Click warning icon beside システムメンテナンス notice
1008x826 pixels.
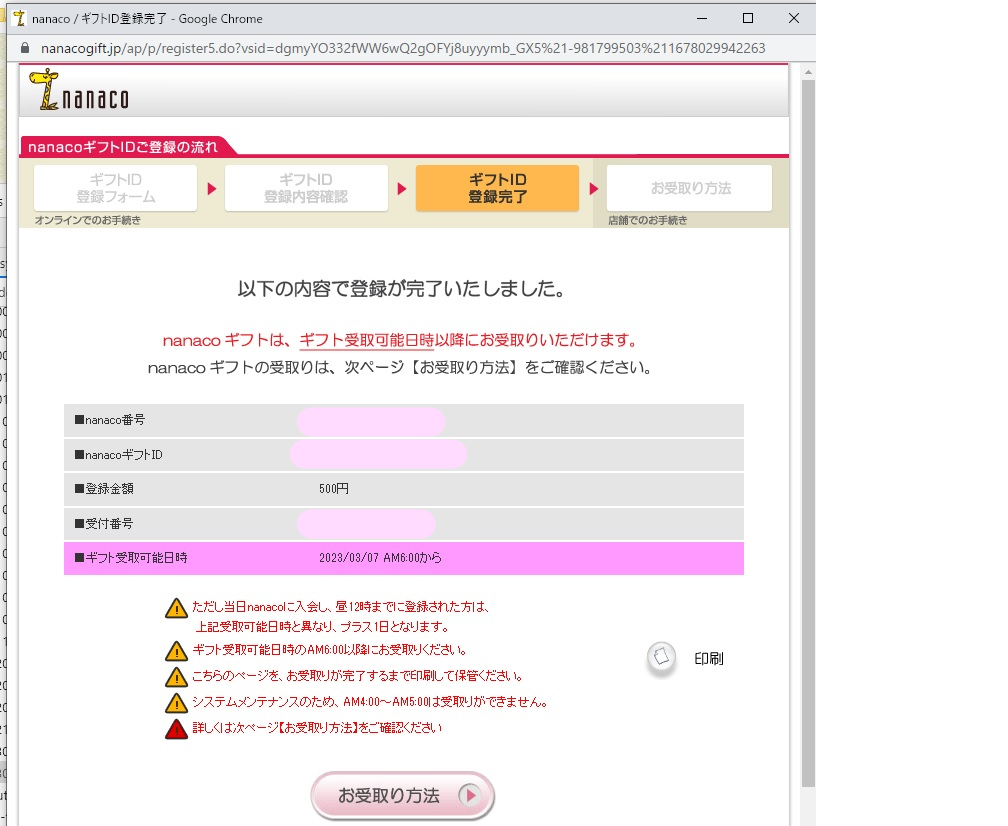(x=176, y=702)
